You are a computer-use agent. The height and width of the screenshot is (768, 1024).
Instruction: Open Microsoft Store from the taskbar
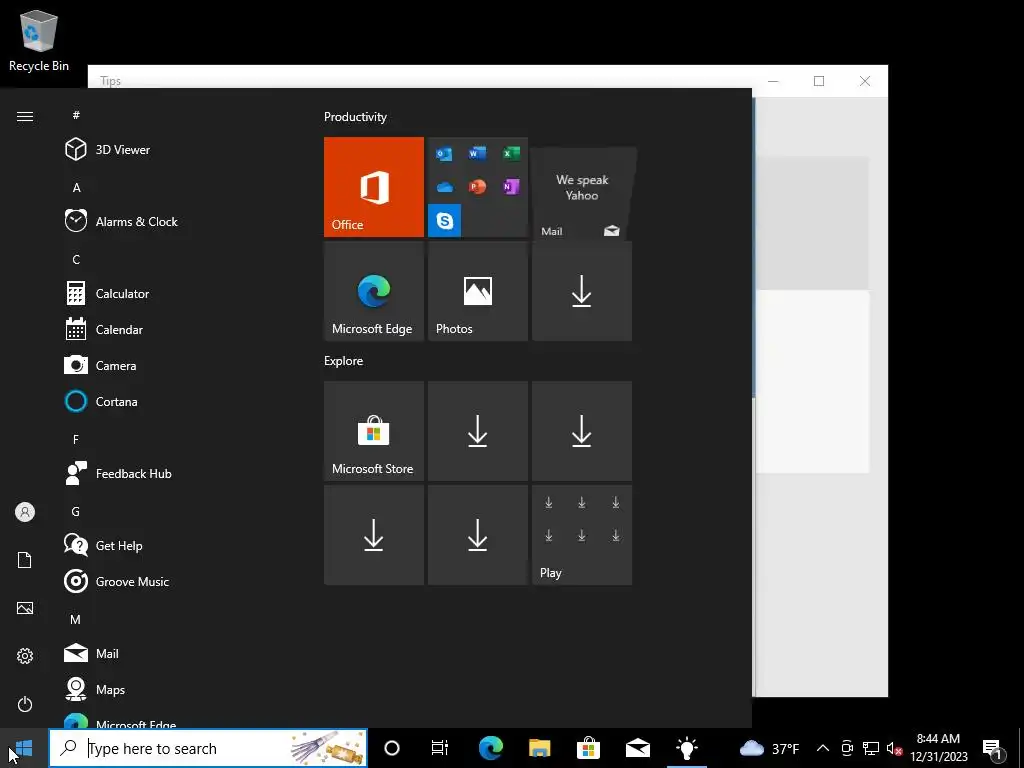[x=588, y=748]
